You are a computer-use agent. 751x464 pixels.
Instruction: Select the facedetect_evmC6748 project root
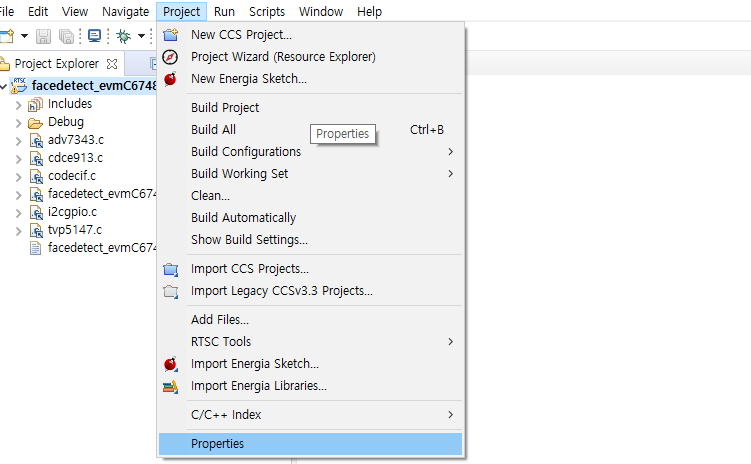[x=94, y=86]
